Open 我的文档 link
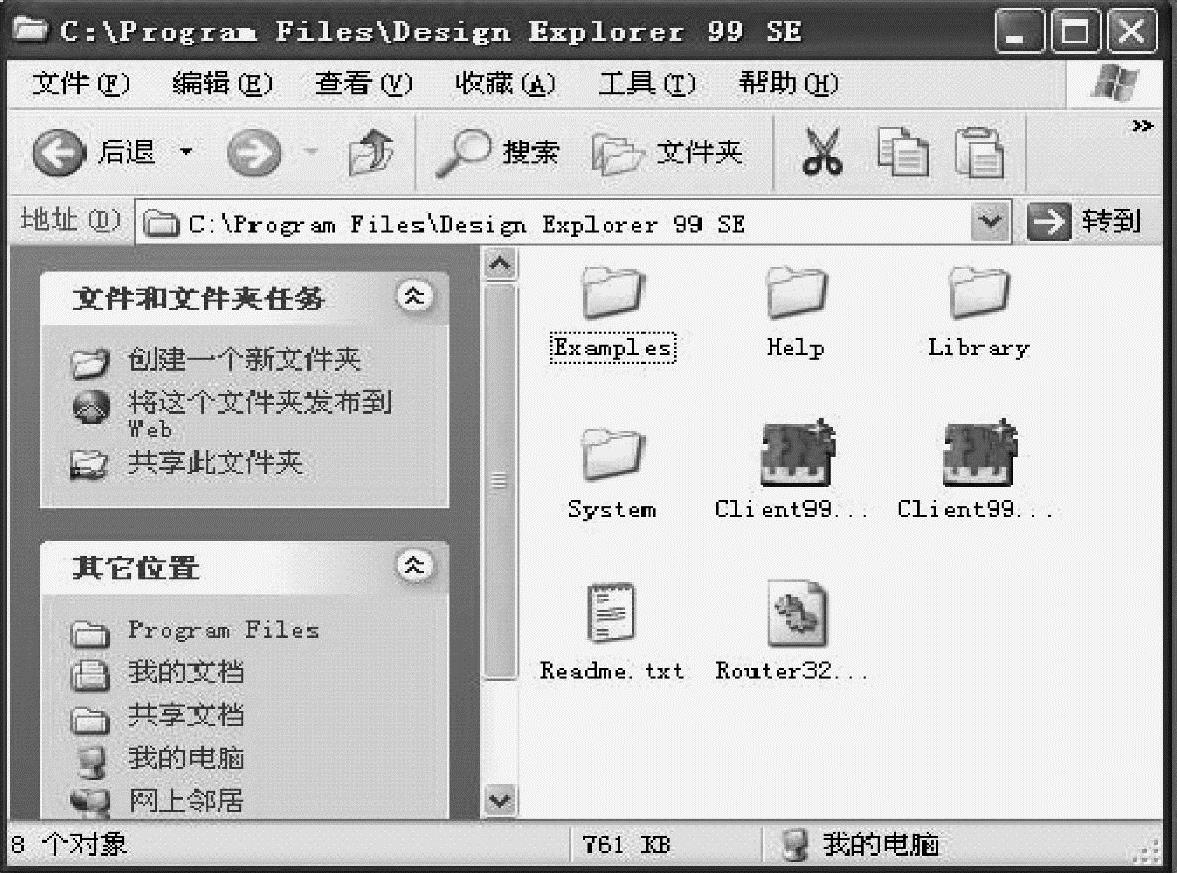The width and height of the screenshot is (1177, 873). tap(185, 672)
